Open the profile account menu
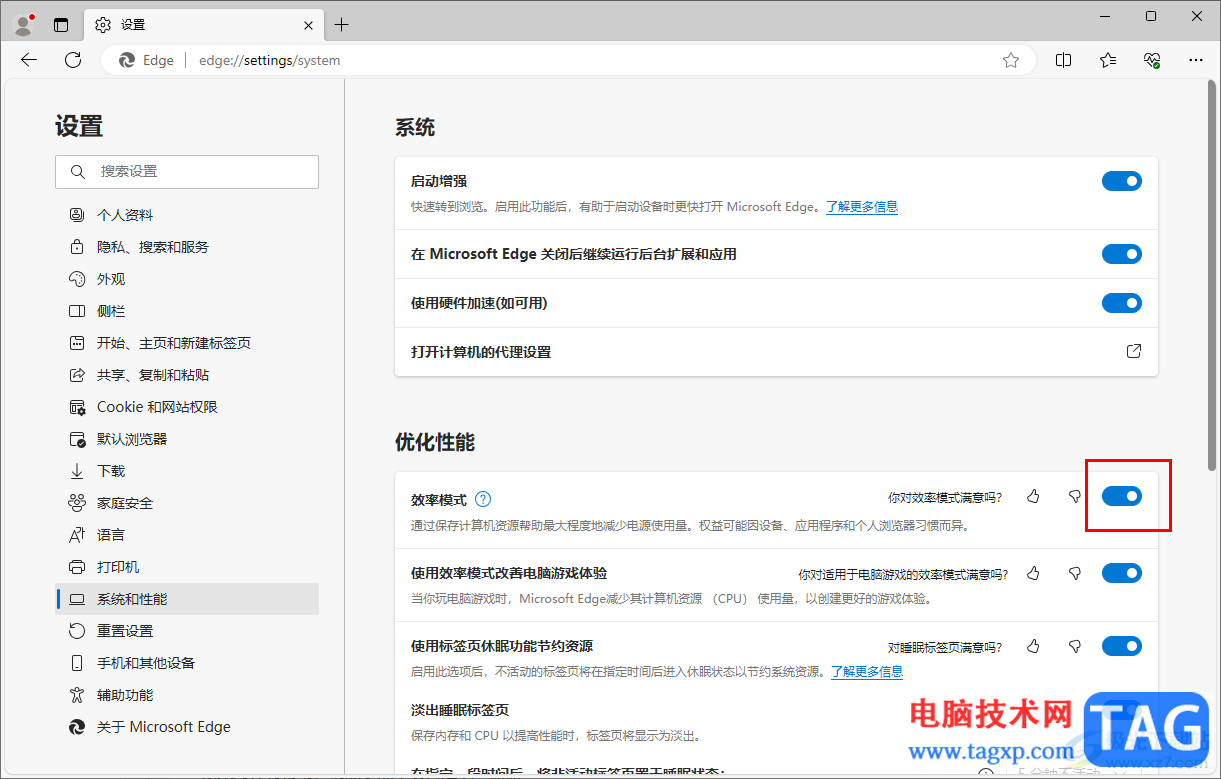Screen dimensions: 1221x779 (24, 24)
